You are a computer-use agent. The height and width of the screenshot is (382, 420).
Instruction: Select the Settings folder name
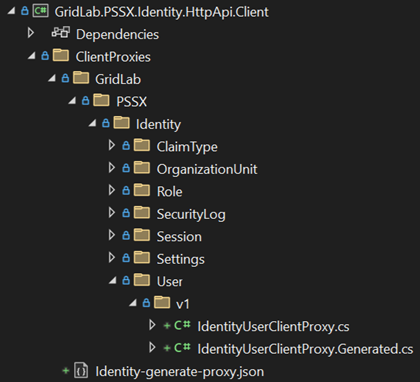point(181,260)
